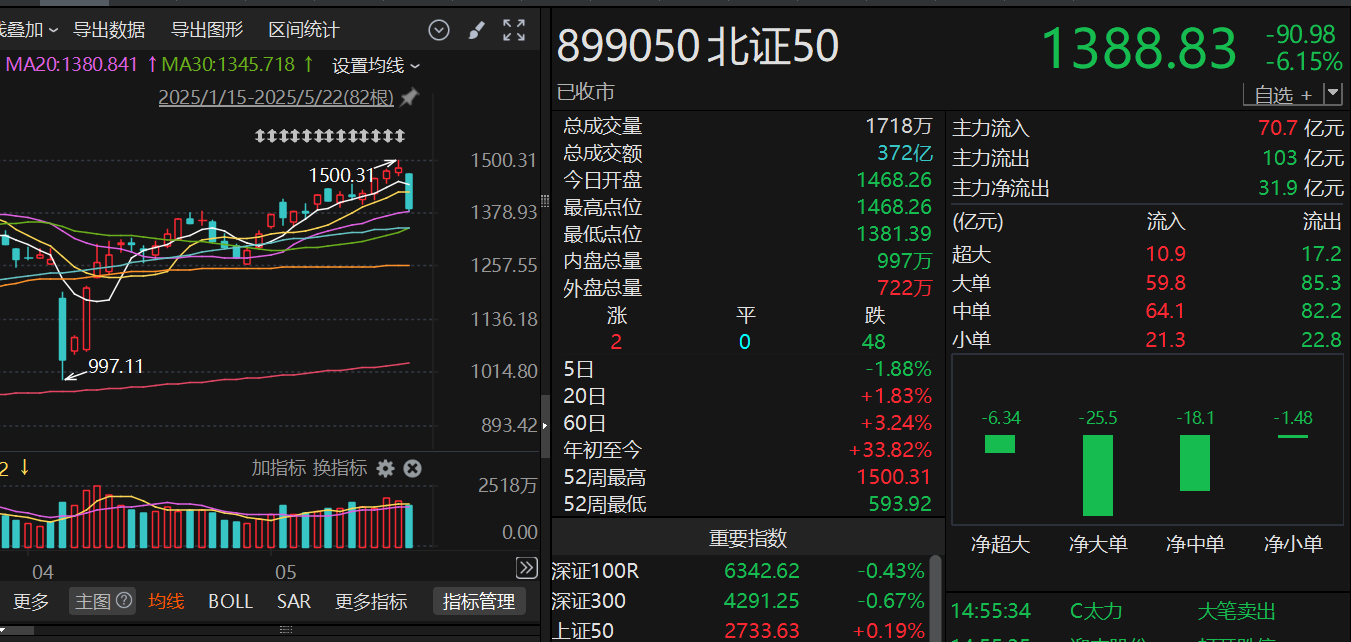Open volume indicator settings gear icon

pos(386,468)
